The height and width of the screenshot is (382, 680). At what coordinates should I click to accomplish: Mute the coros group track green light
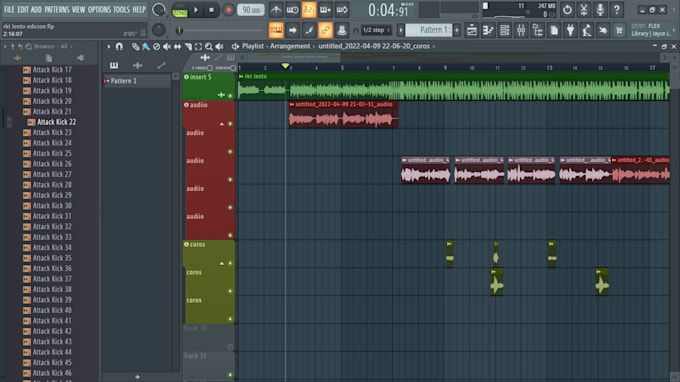(x=230, y=263)
